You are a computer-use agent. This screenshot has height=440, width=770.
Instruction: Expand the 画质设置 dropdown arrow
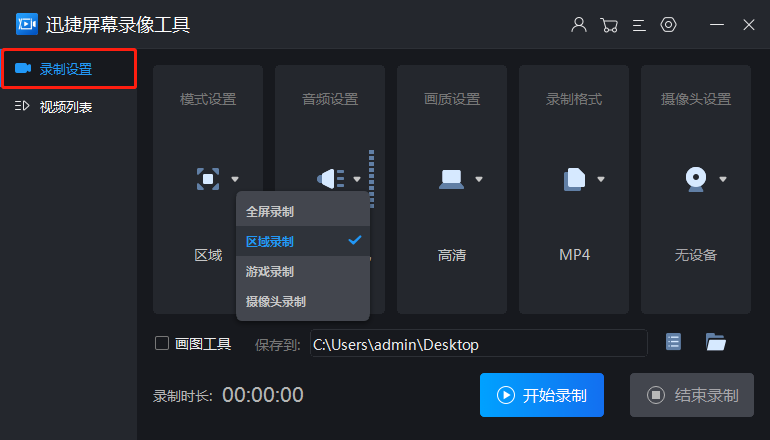click(479, 179)
